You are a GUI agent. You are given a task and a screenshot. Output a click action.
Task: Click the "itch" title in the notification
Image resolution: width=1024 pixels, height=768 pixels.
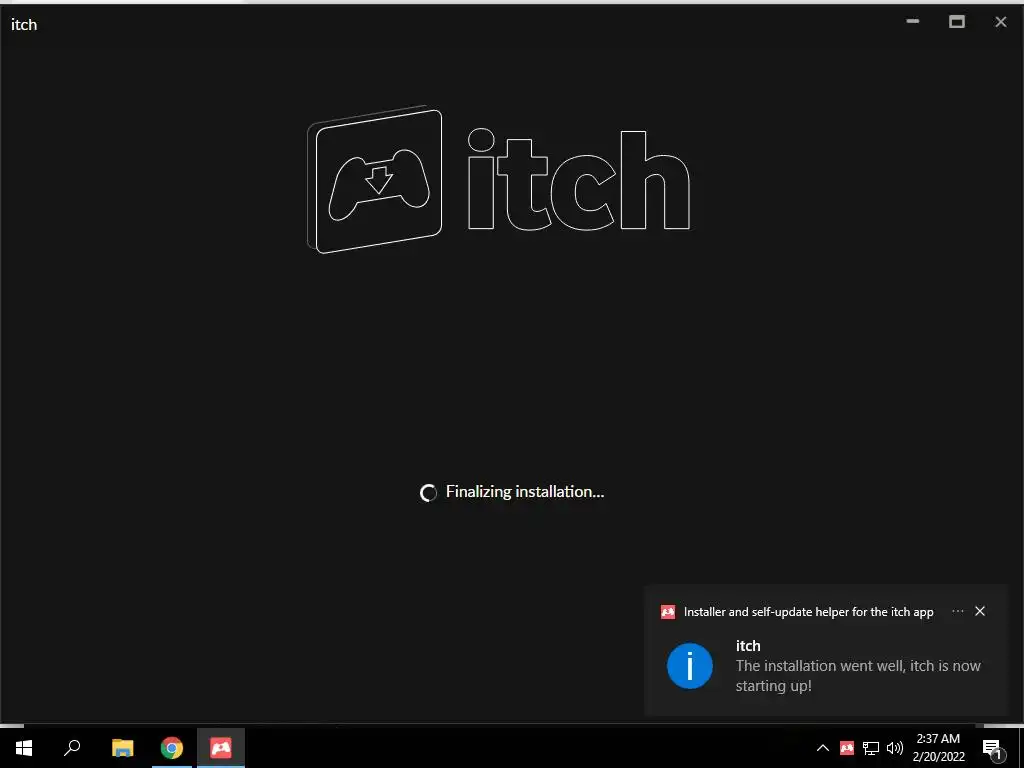pyautogui.click(x=748, y=646)
